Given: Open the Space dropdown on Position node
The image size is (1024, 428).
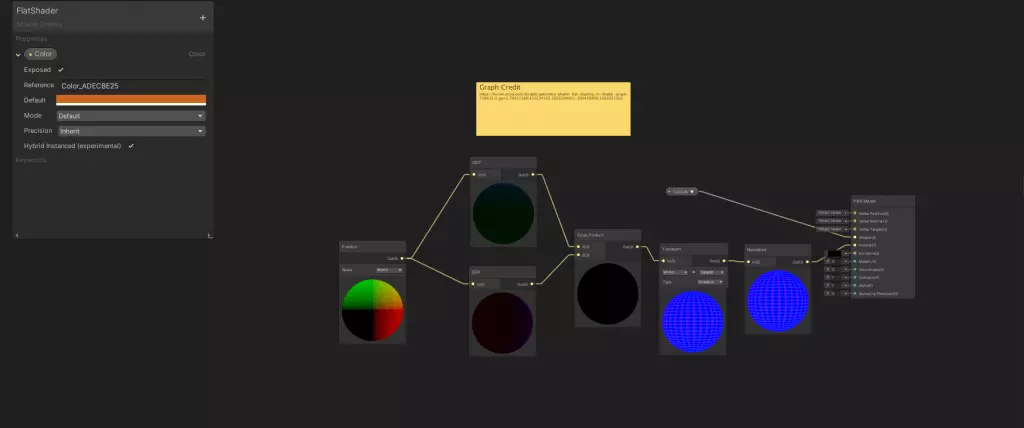Looking at the screenshot, I should tap(382, 269).
